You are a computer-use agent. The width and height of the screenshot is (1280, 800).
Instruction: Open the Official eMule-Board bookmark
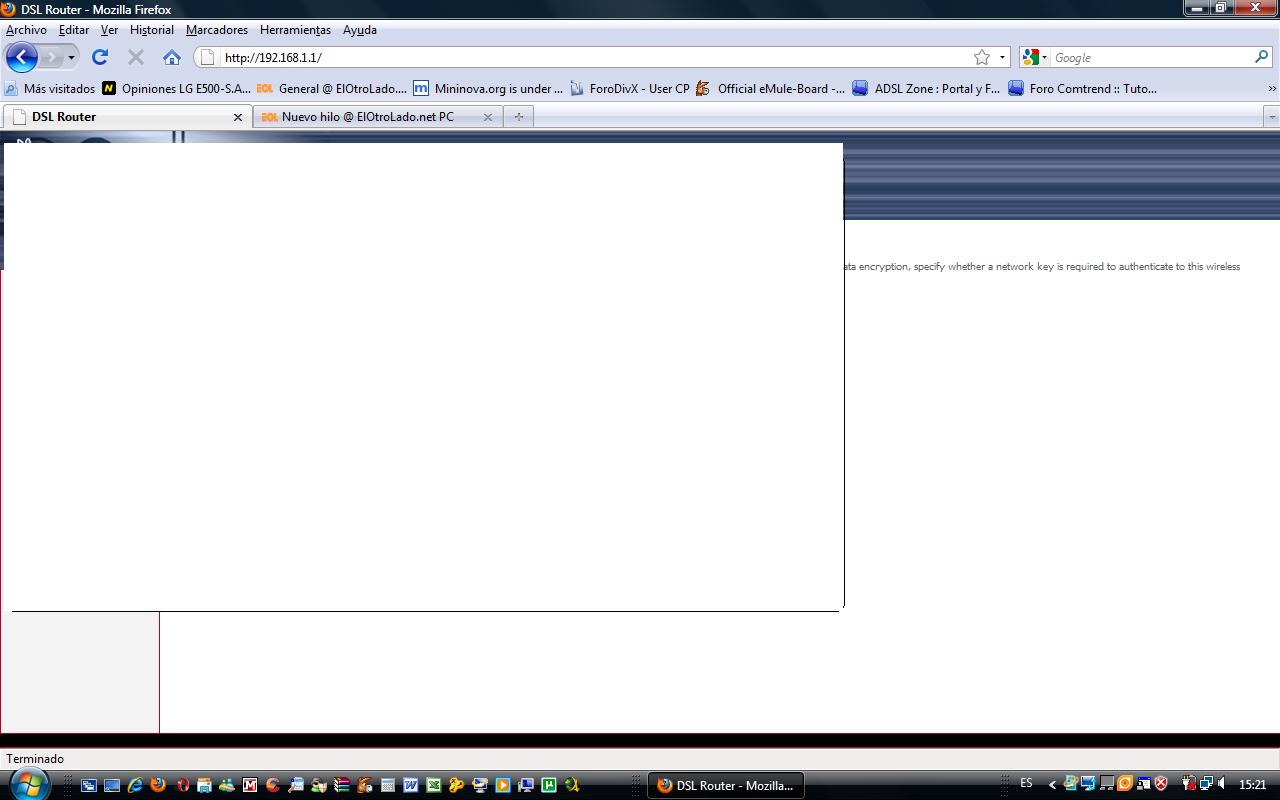coord(771,88)
